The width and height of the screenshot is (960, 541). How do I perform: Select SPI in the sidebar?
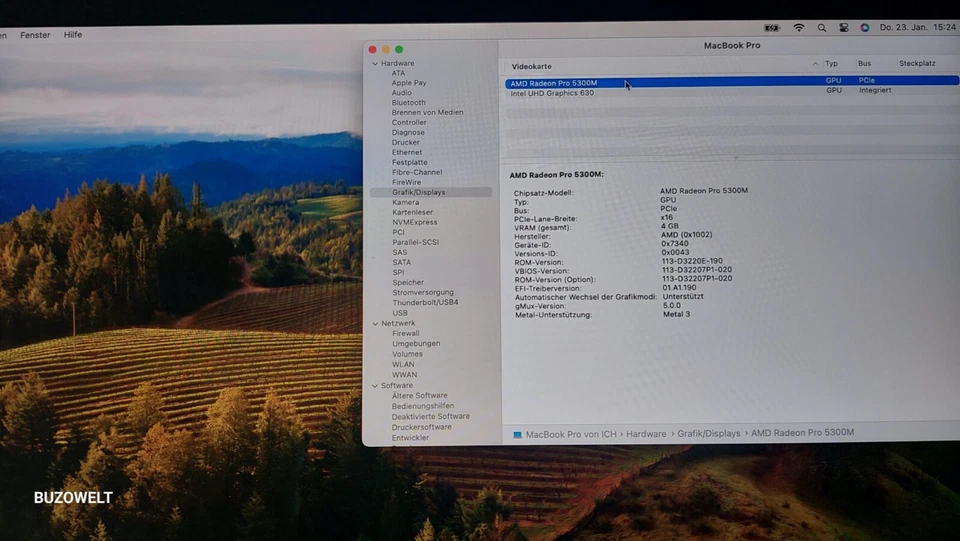pyautogui.click(x=399, y=272)
